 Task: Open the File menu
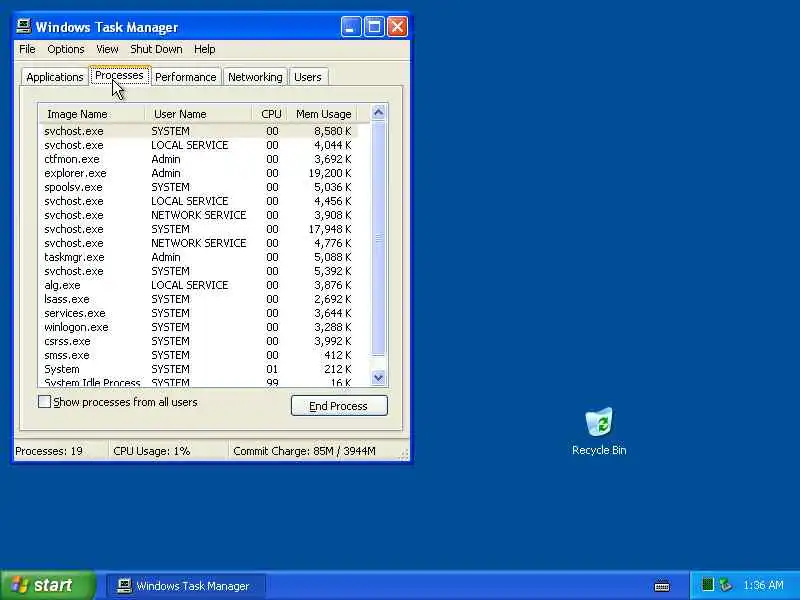(27, 49)
